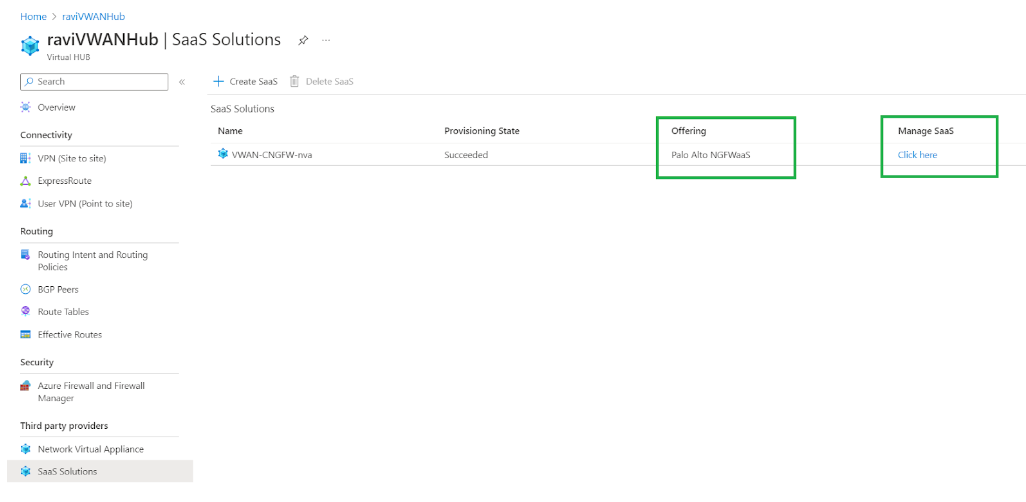Open the 'Click here' Manage SaaS link
The width and height of the screenshot is (1026, 502).
pos(917,155)
